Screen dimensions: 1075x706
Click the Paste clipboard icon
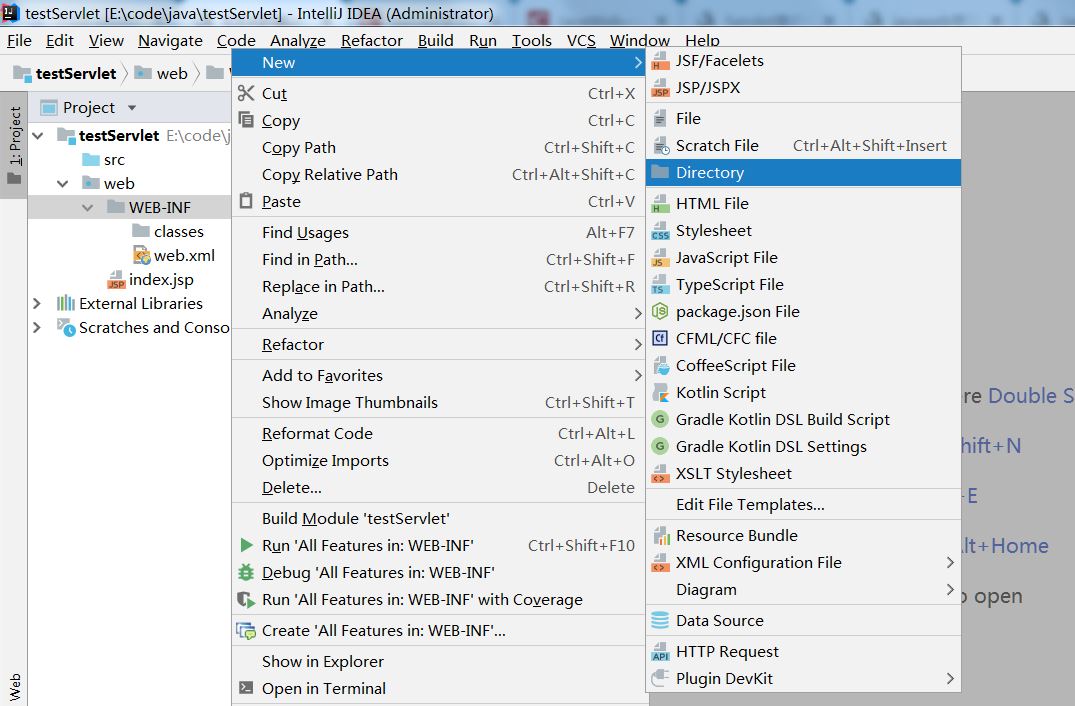[x=245, y=200]
